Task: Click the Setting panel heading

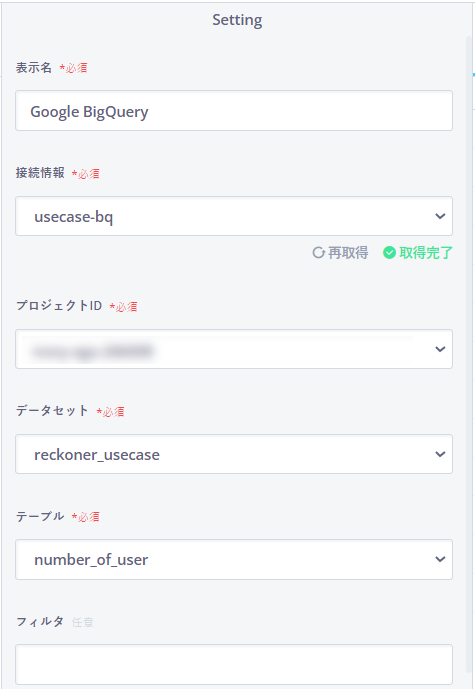Action: tap(237, 20)
